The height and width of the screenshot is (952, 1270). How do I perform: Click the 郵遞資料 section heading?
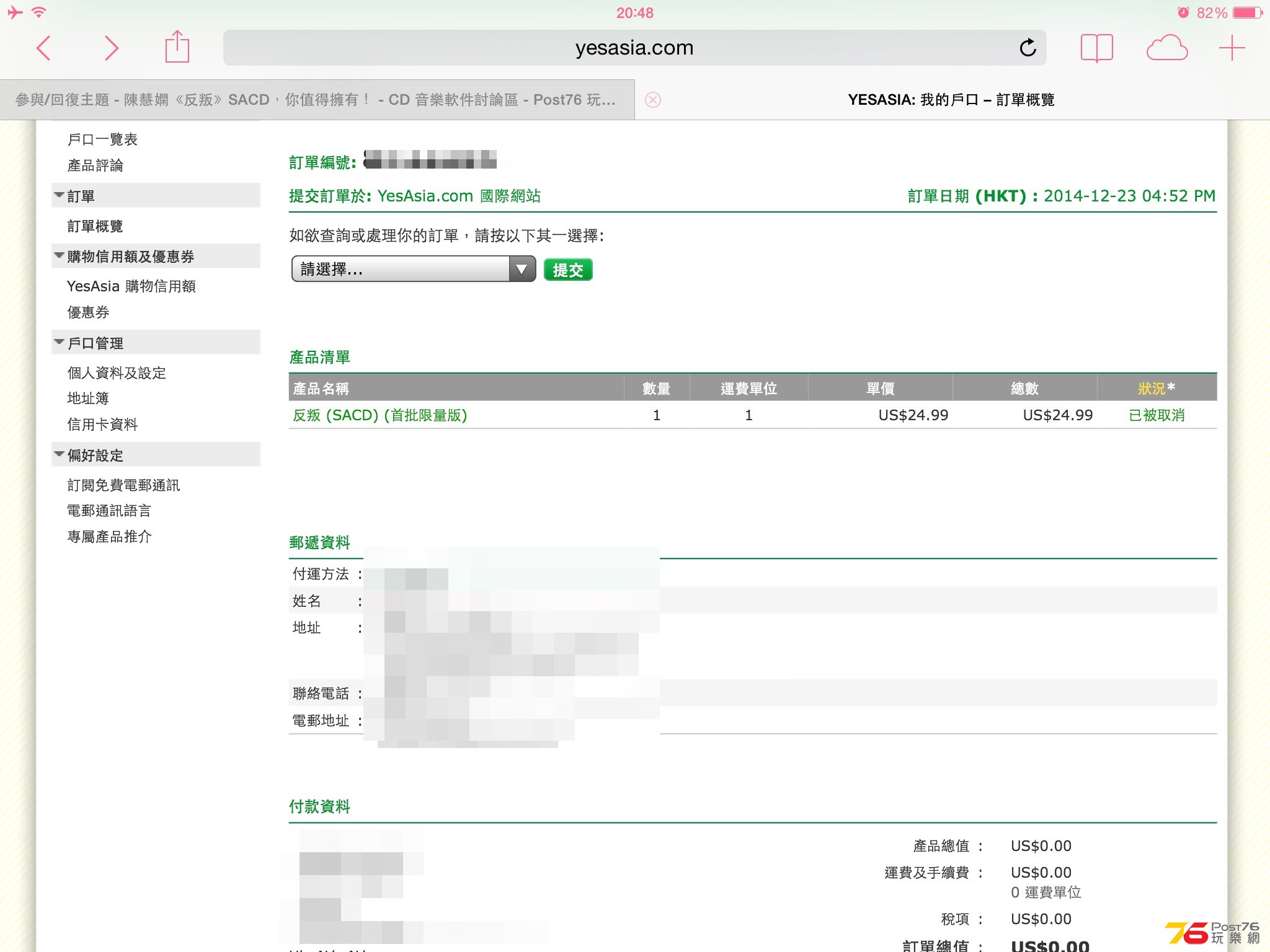pos(320,542)
